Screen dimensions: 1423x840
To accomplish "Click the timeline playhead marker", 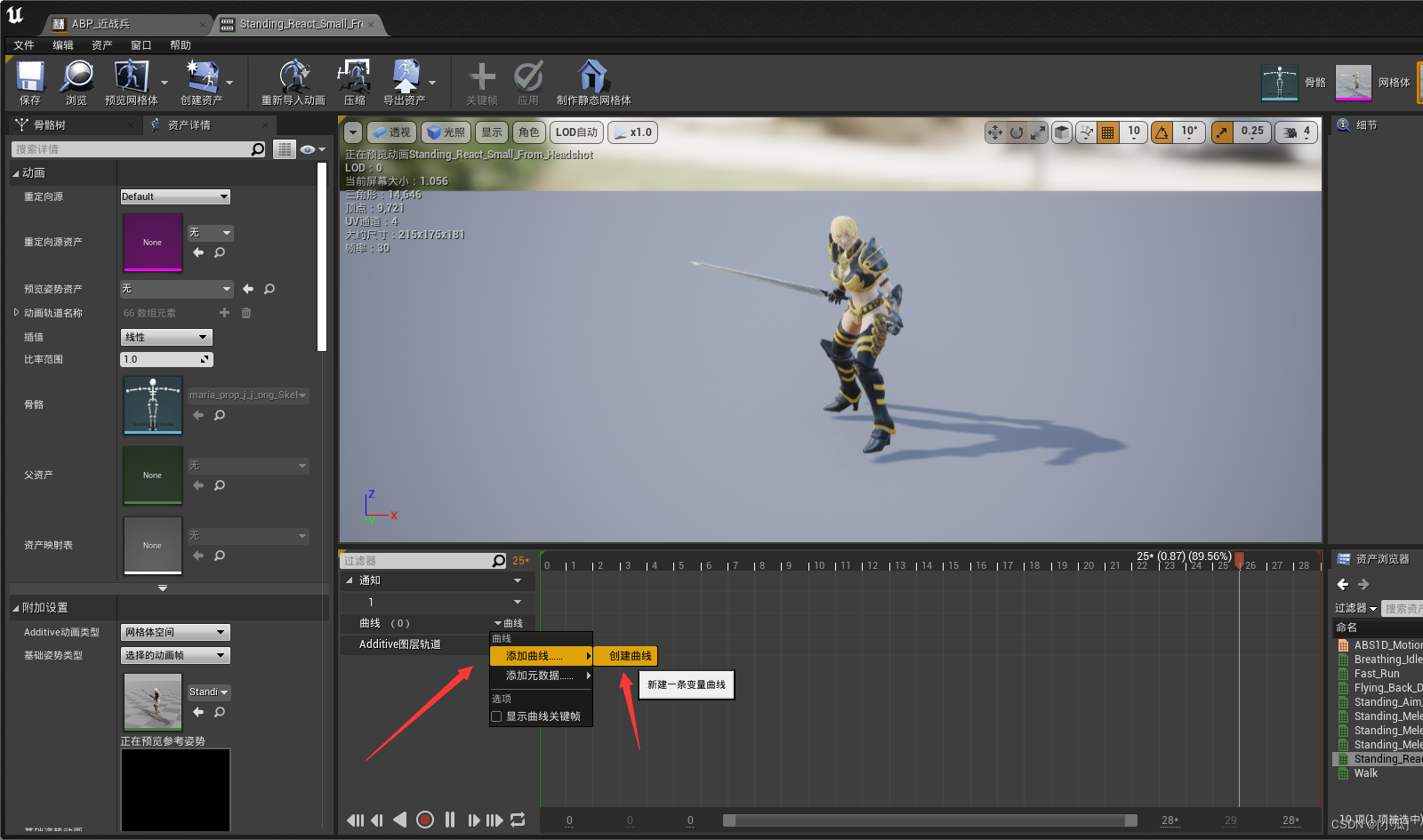I will pos(1239,560).
